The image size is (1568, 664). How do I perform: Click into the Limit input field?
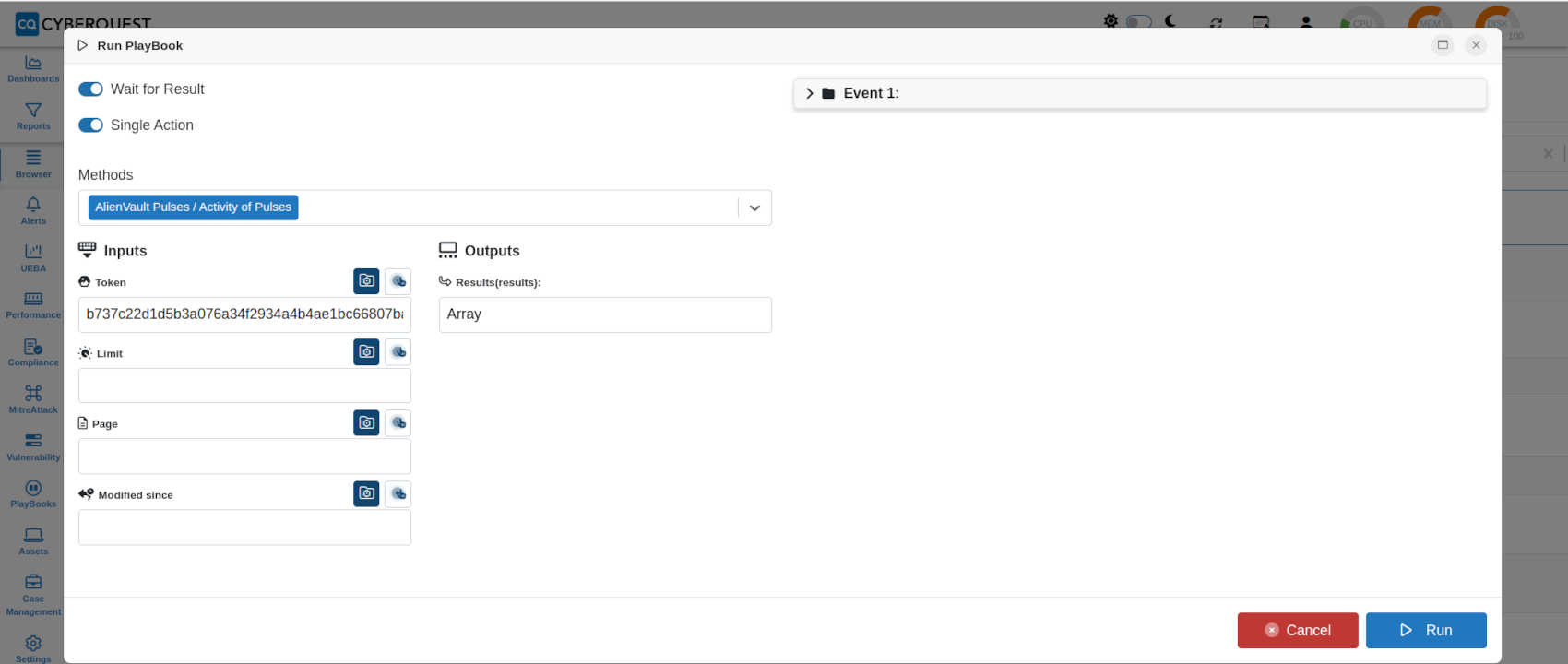244,385
